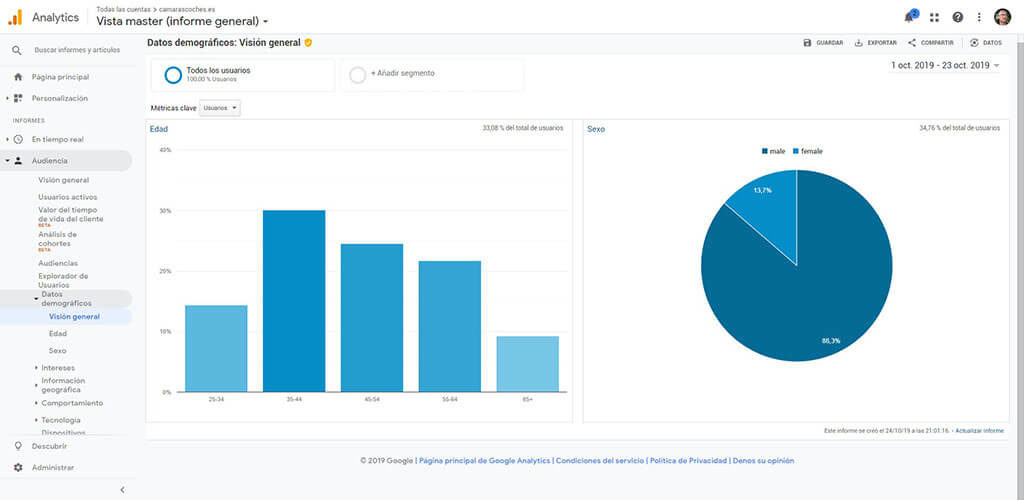Click the Exportar download icon
The height and width of the screenshot is (500, 1024).
click(859, 43)
